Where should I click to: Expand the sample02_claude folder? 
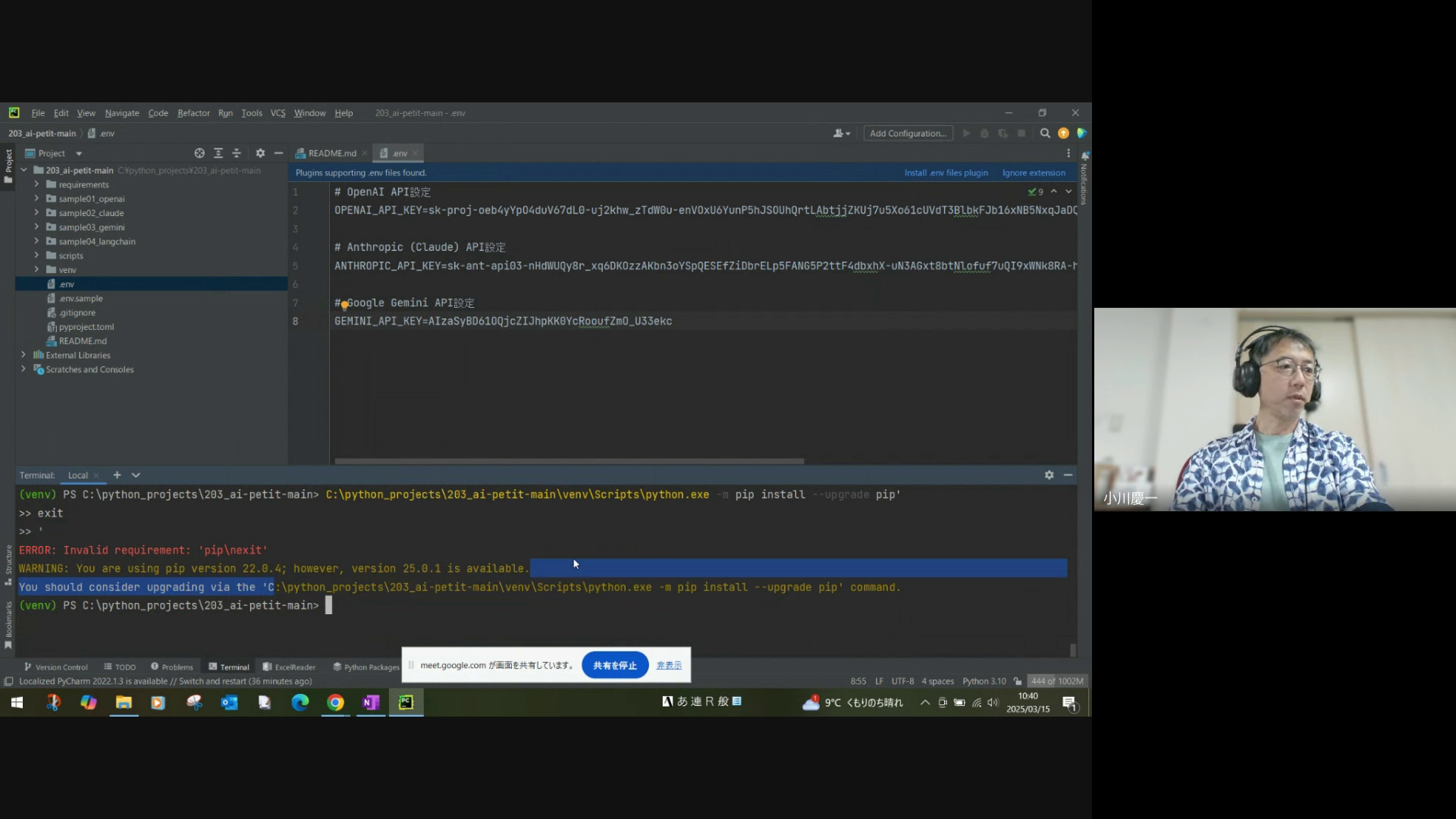tap(36, 213)
